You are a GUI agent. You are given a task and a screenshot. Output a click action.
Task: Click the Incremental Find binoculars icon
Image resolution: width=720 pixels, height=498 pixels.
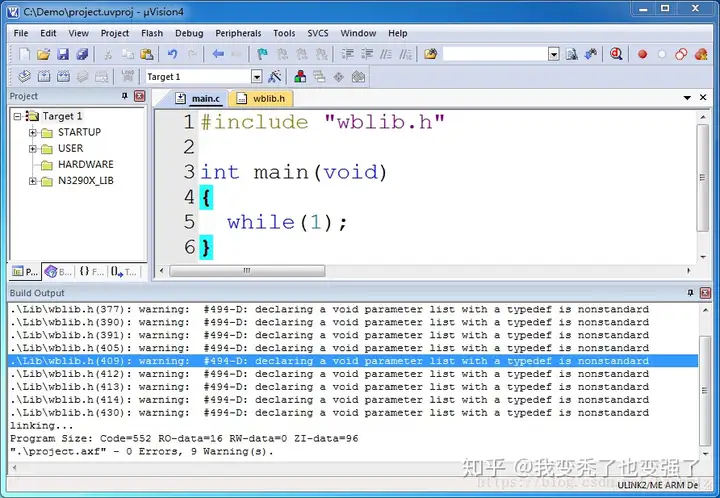point(591,54)
